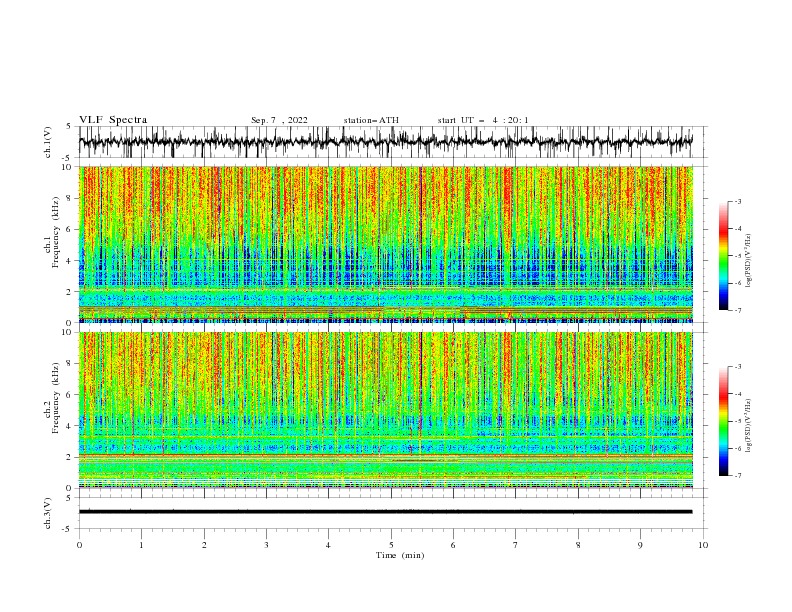Click the ch.1 spectrogram panel

[385, 244]
